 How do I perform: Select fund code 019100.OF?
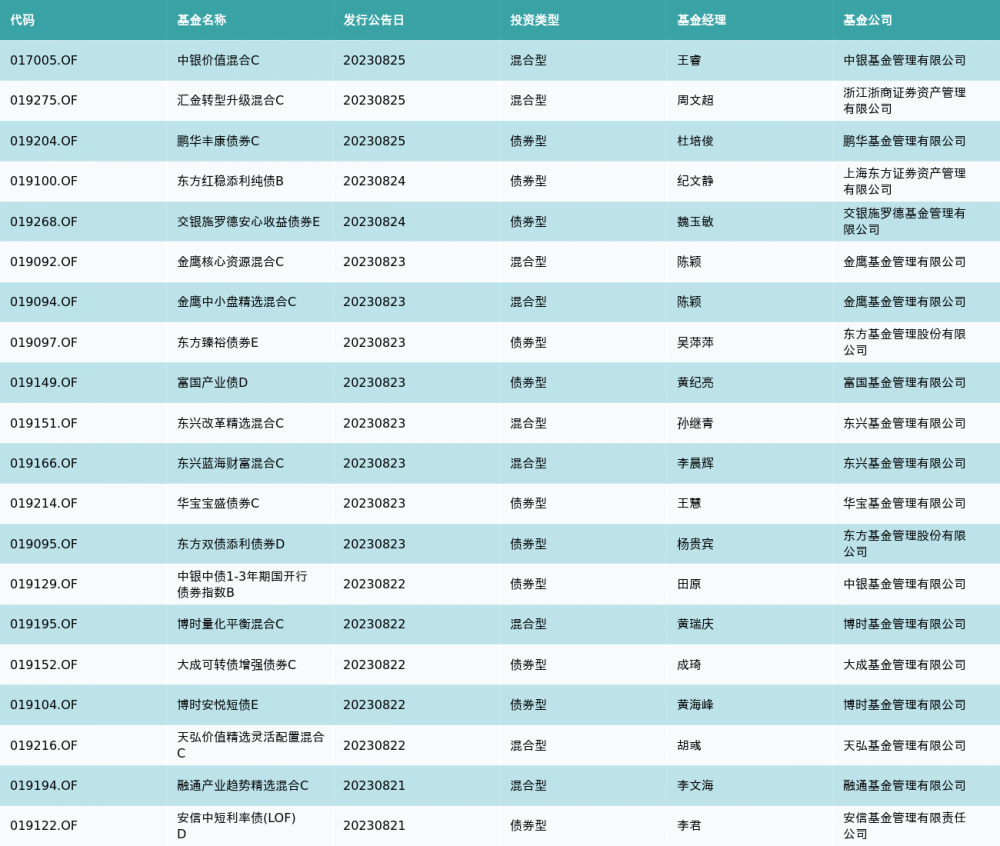pos(43,181)
